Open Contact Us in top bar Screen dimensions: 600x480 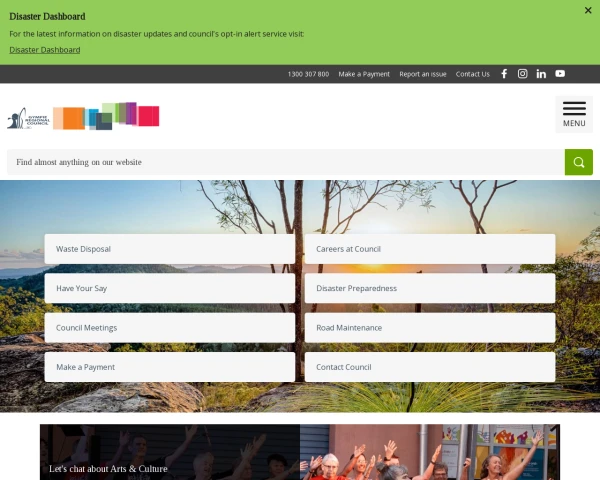473,74
